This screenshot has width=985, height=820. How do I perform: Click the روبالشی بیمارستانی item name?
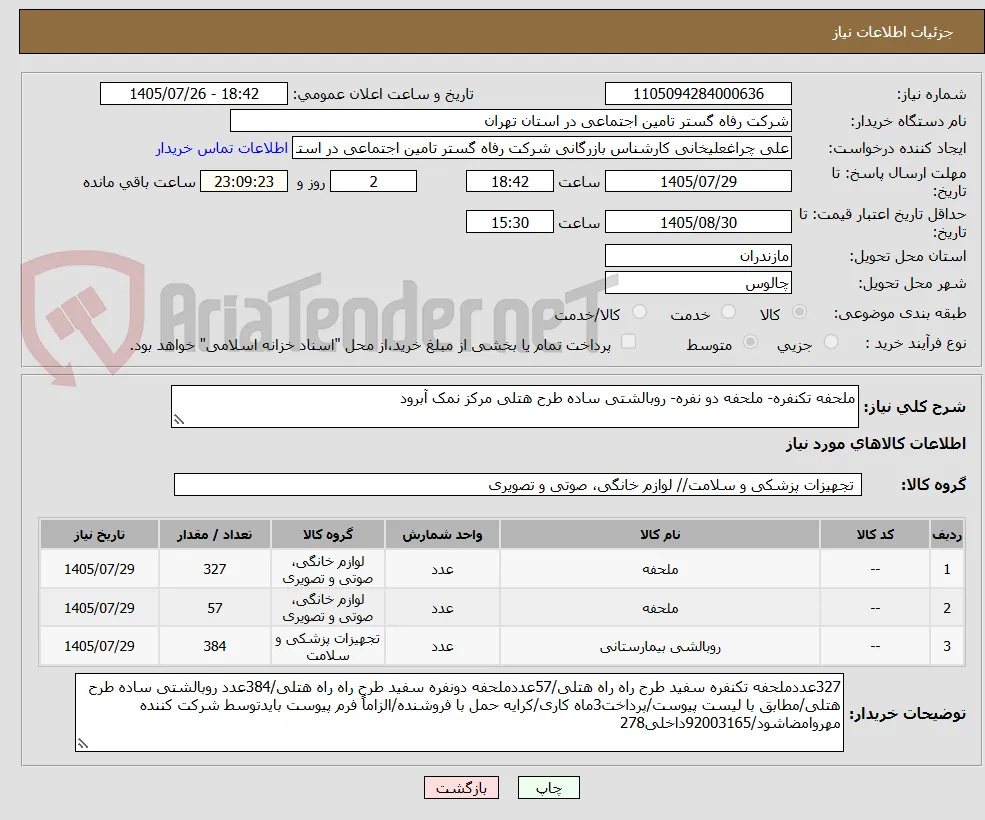(x=660, y=646)
